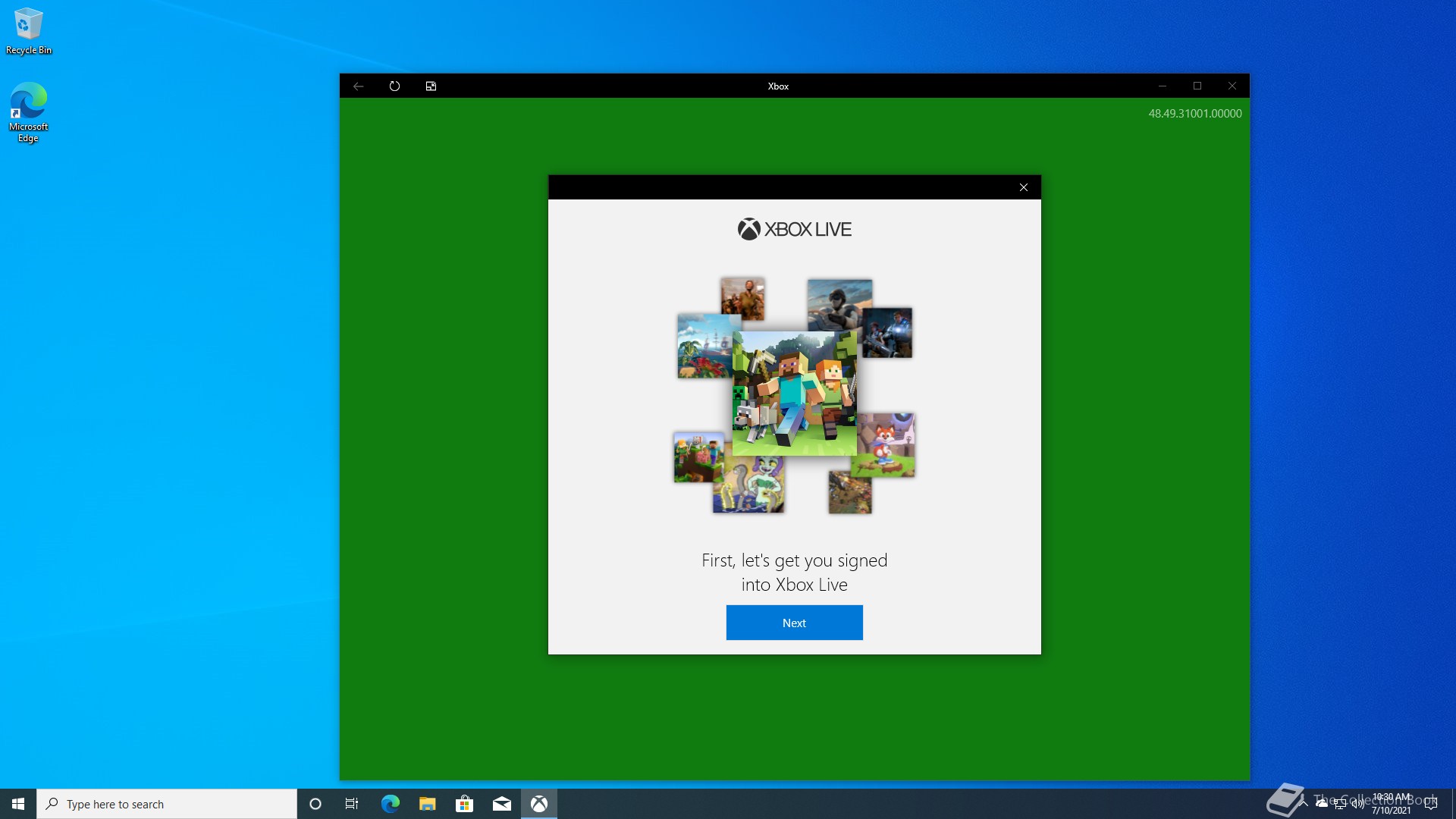Image resolution: width=1456 pixels, height=819 pixels.
Task: Click the Xbox Live logo in the dialog
Action: pyautogui.click(x=794, y=229)
